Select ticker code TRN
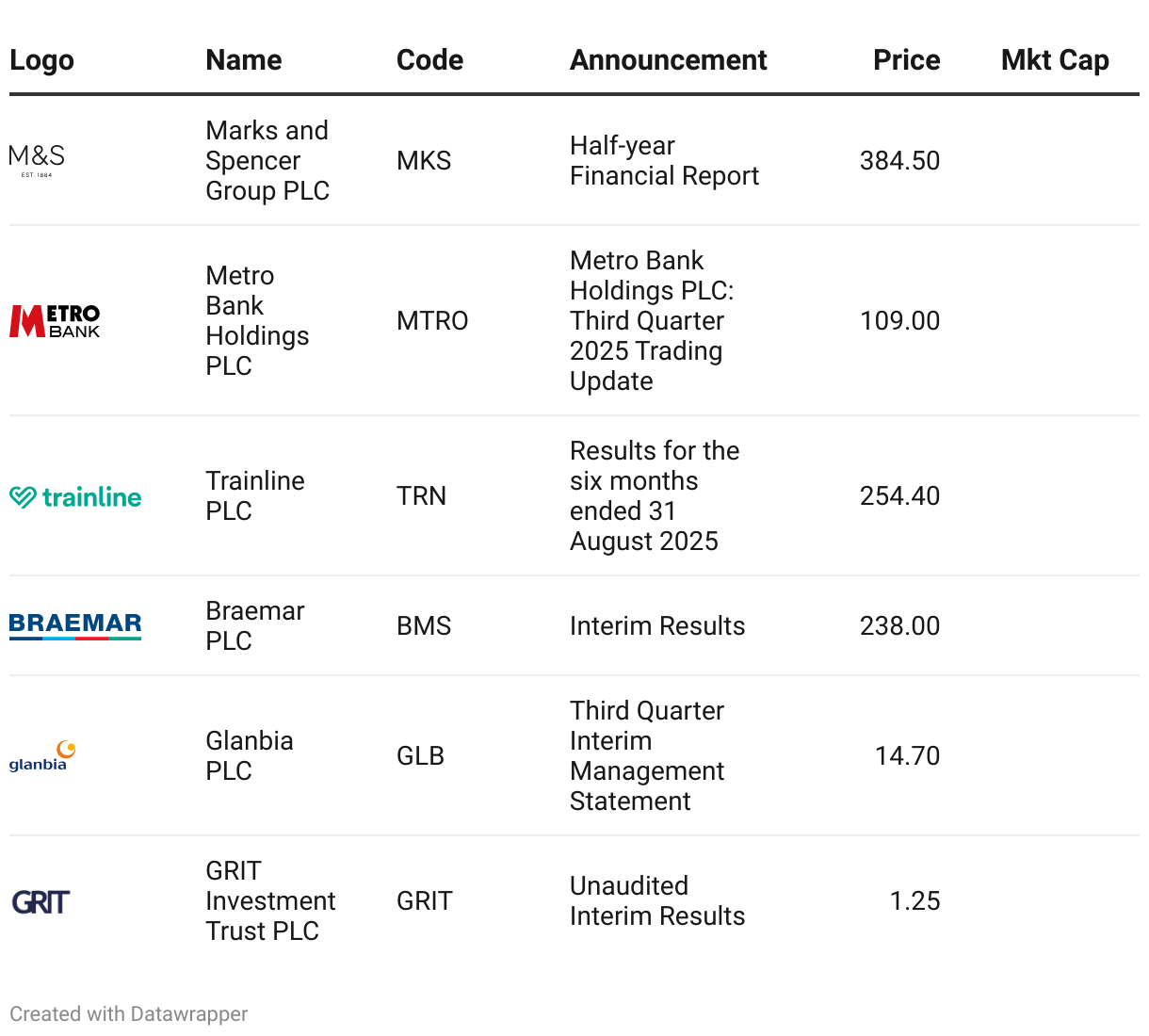 pyautogui.click(x=421, y=496)
